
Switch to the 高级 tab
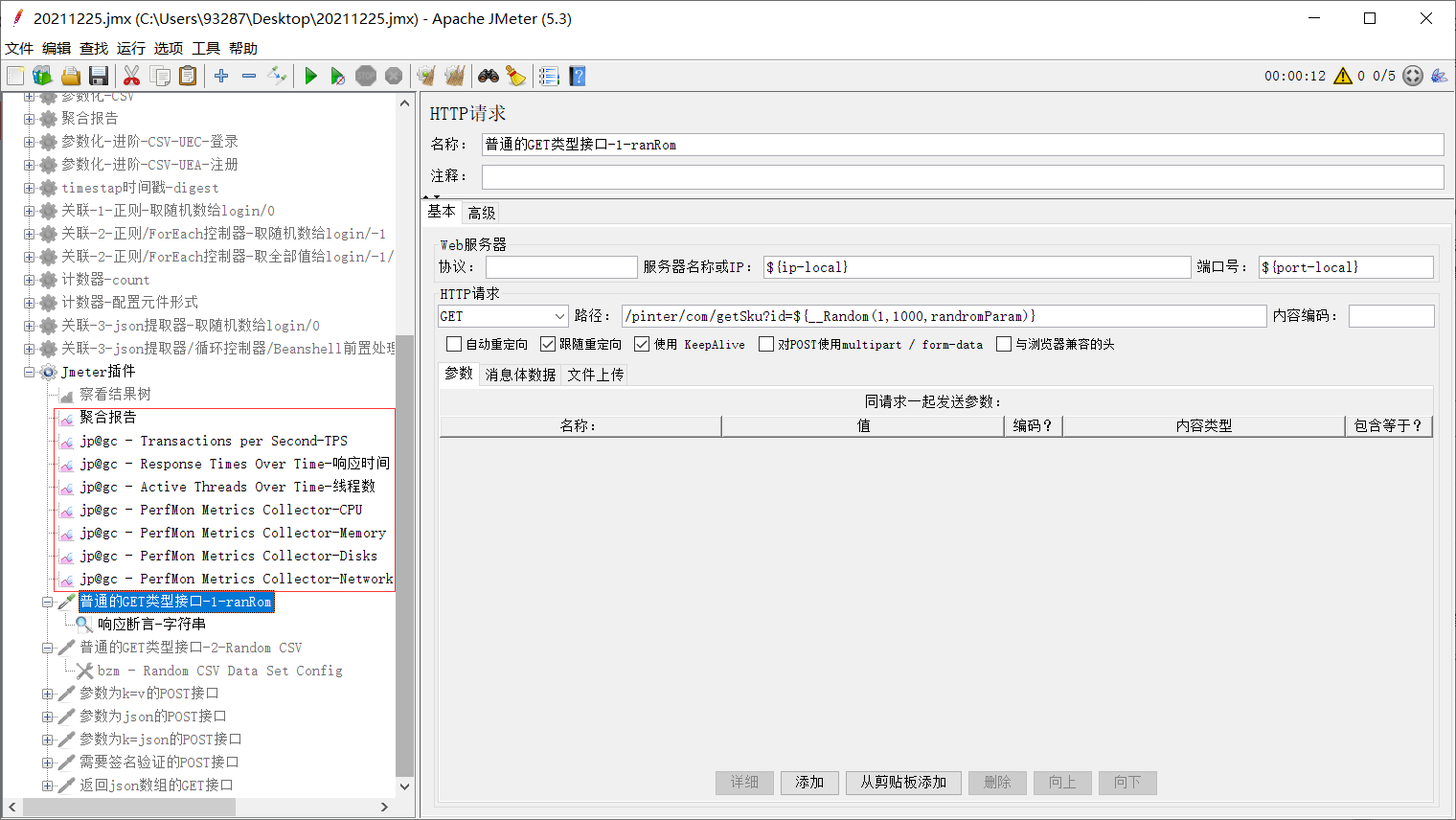[482, 213]
